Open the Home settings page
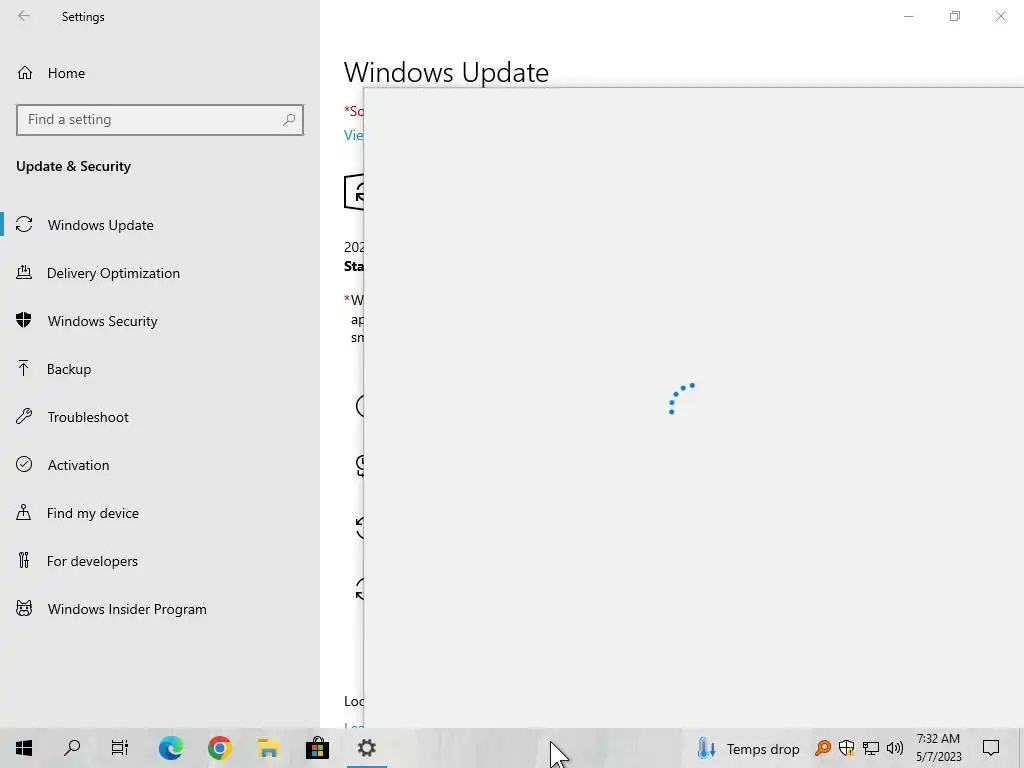This screenshot has width=1024, height=768. 160,73
